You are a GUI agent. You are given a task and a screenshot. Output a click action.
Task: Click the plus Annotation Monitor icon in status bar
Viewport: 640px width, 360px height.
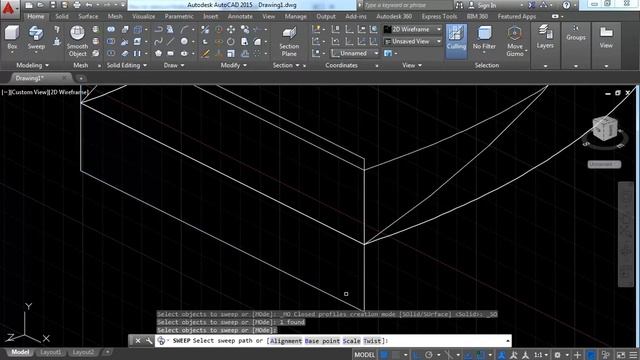click(x=577, y=355)
